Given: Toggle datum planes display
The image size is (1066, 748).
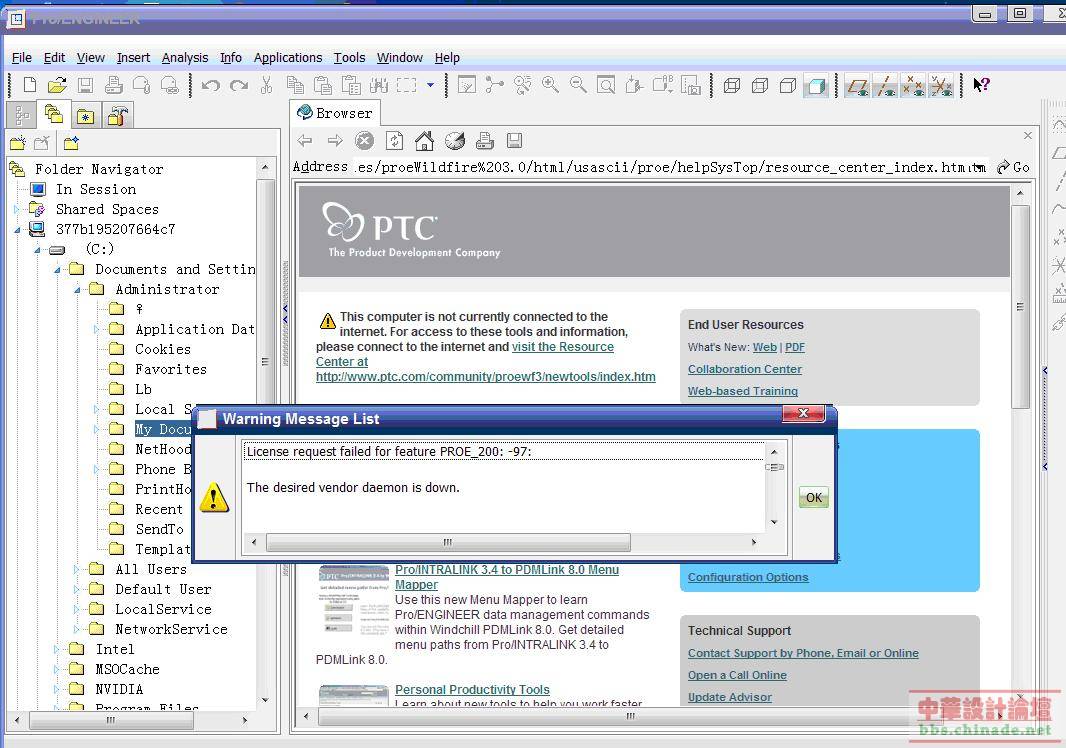Looking at the screenshot, I should pos(857,86).
